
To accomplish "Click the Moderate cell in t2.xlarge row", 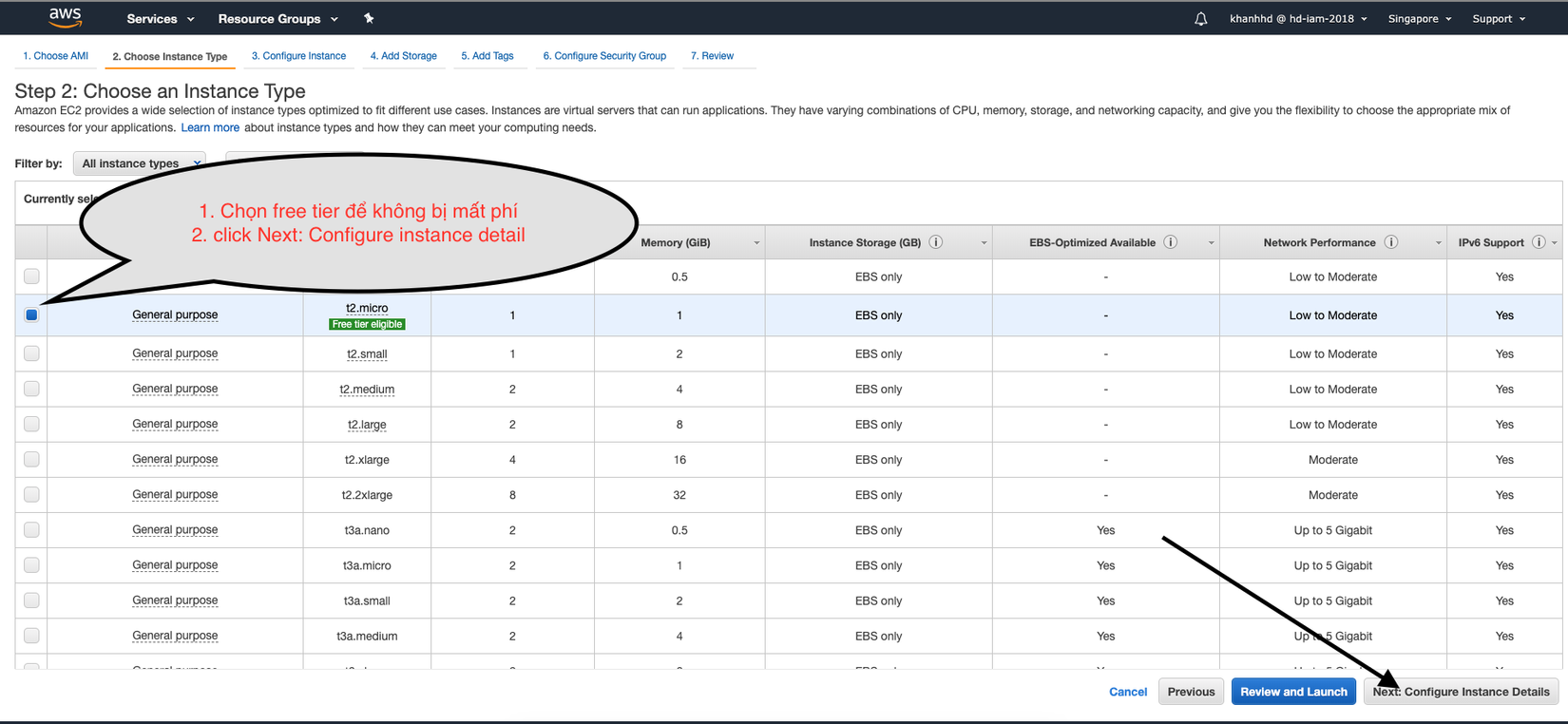I will (x=1333, y=460).
